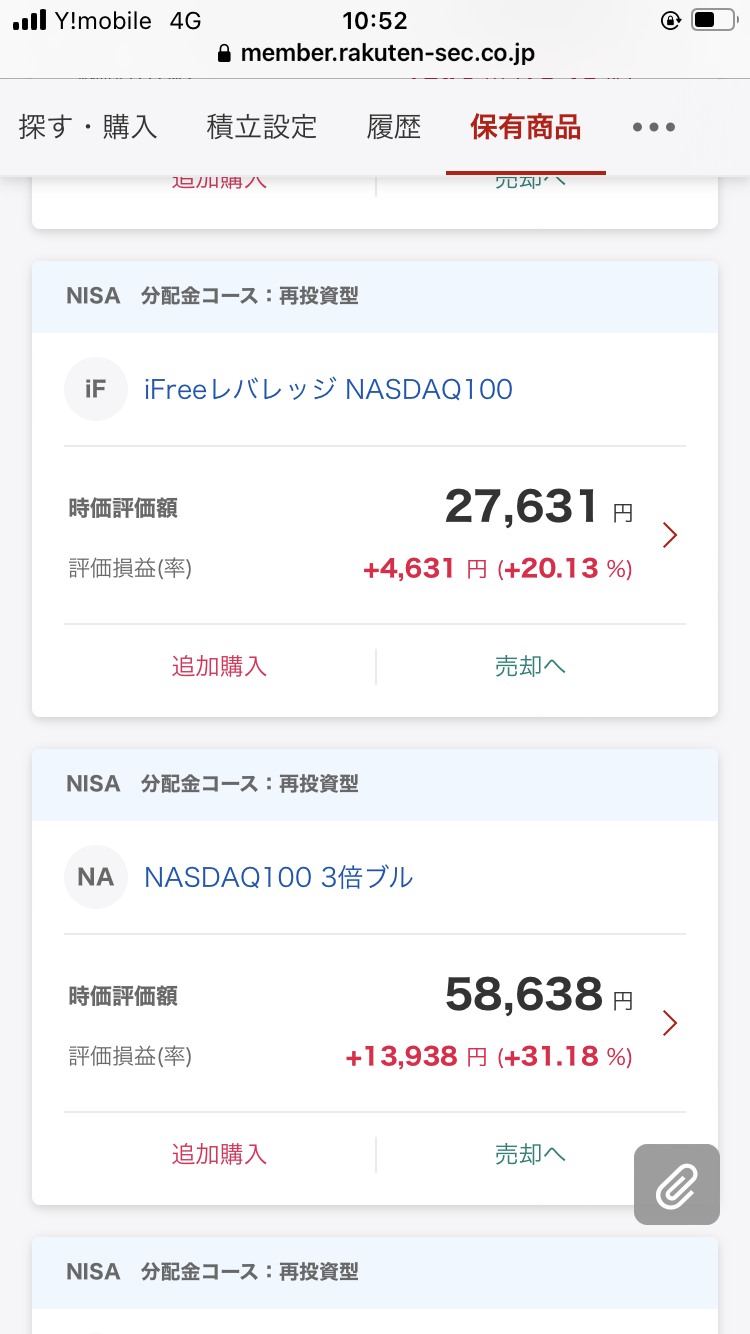Tap the NA fund badge icon
Screen dimensions: 750x1334
(96, 877)
